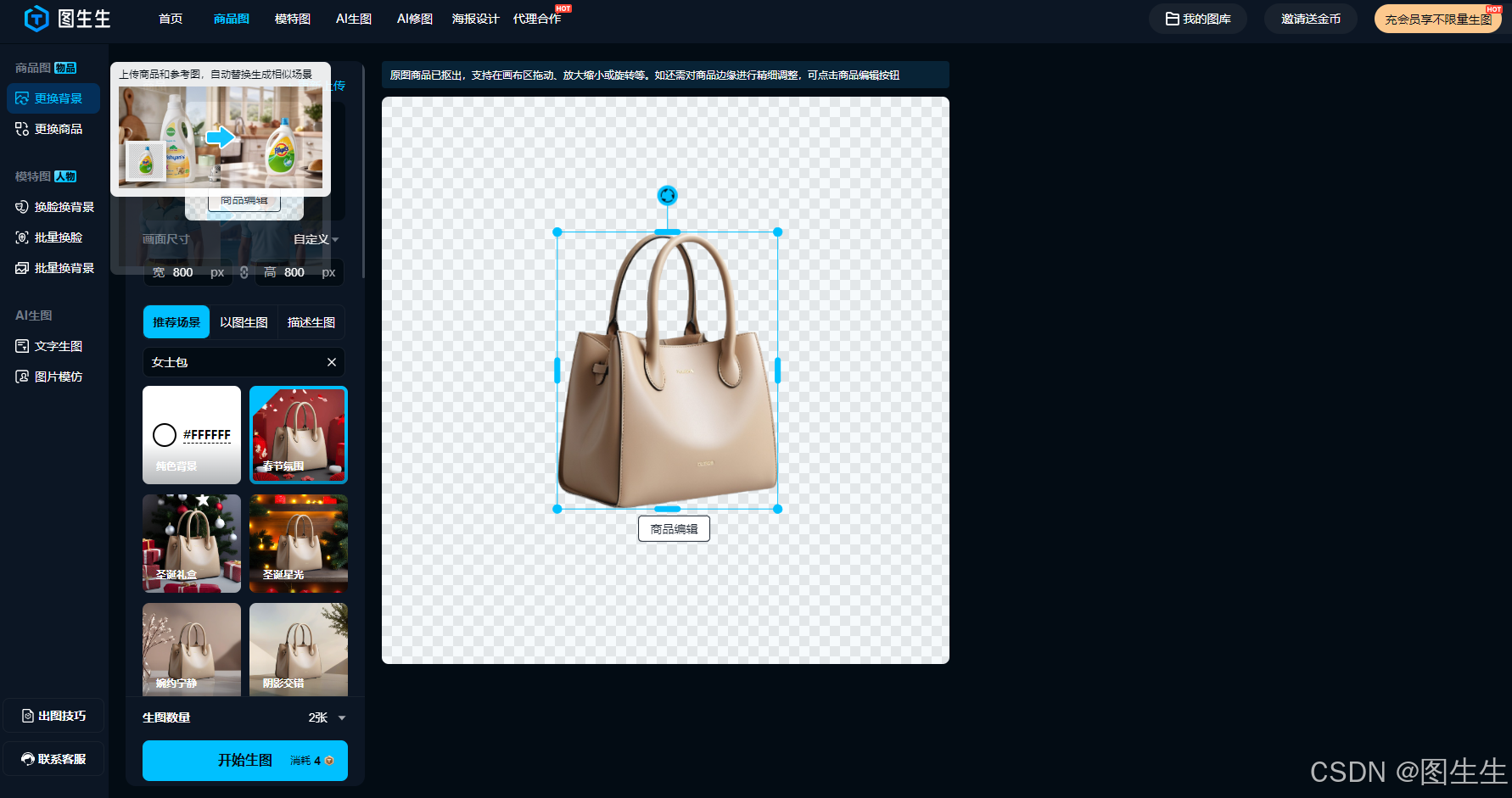Click the canvas height 800 input field
Image resolution: width=1512 pixels, height=798 pixels.
pos(300,272)
